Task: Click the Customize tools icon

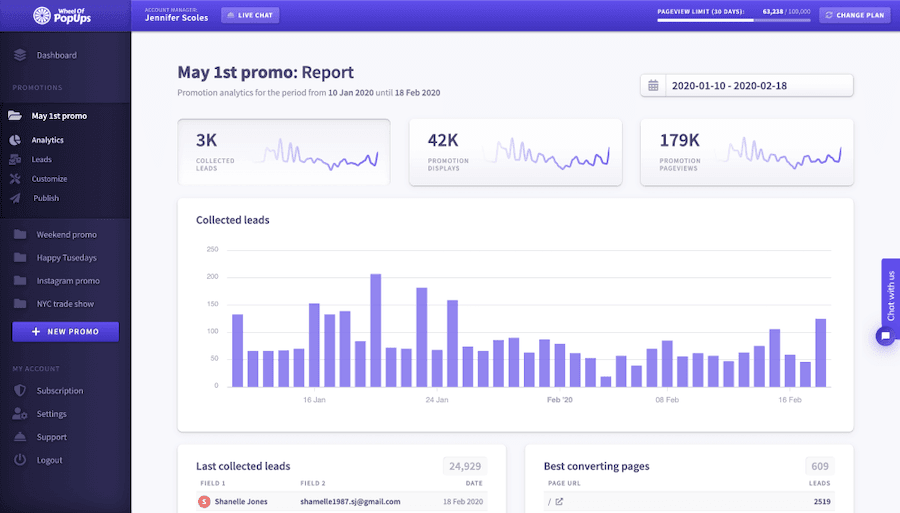Action: coord(15,179)
